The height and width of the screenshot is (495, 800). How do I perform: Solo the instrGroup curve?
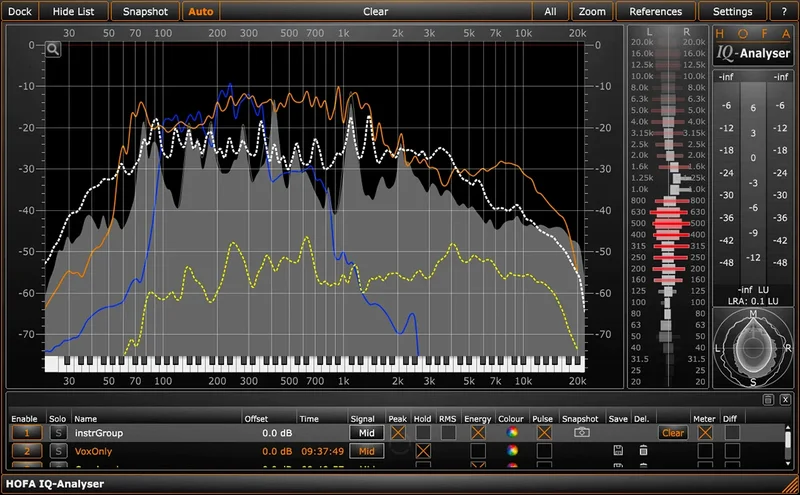point(58,433)
